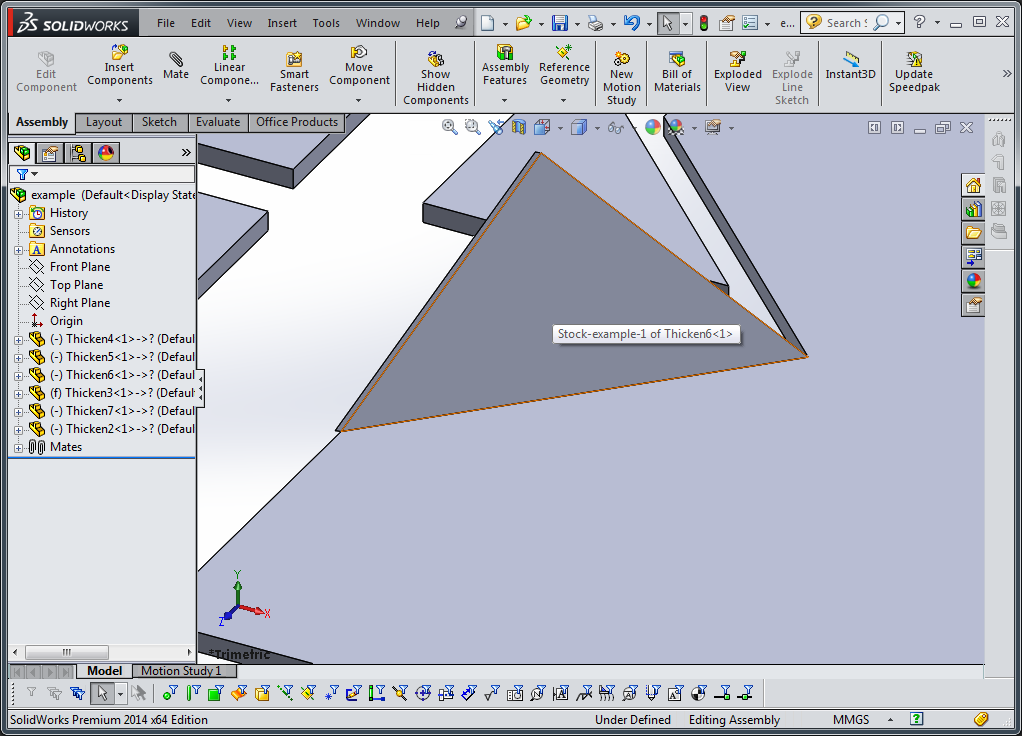The width and height of the screenshot is (1022, 736).
Task: Open the Motion Study 1 tab
Action: click(x=184, y=671)
